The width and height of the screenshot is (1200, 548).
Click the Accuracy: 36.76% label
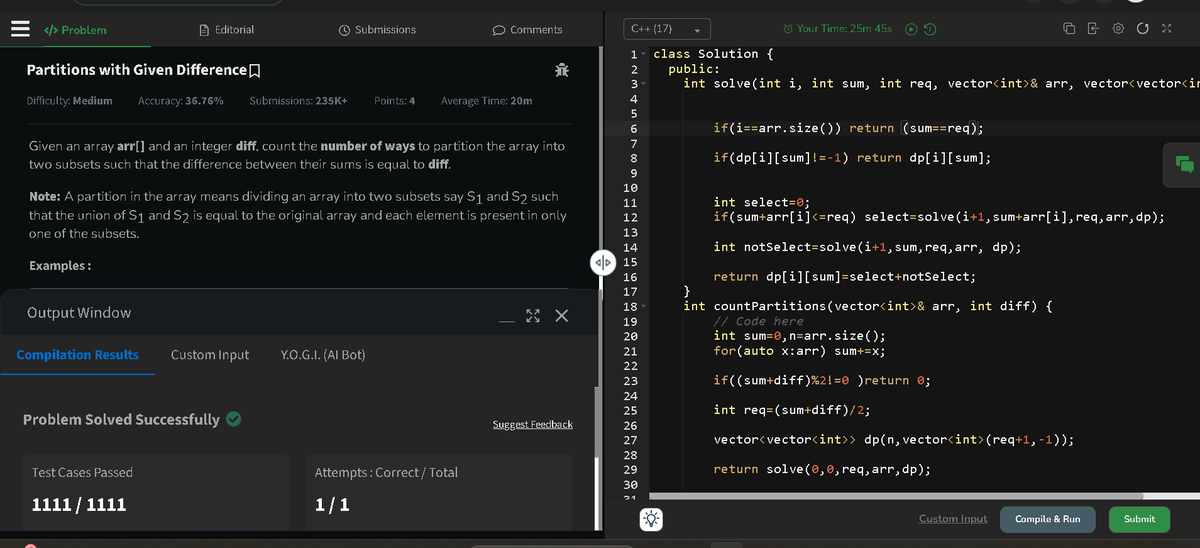180,101
